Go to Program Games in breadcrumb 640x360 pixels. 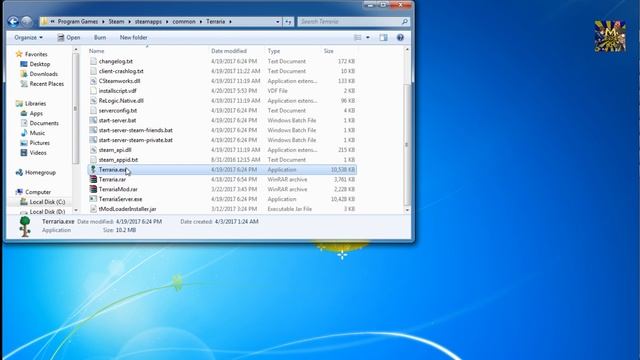[x=78, y=22]
